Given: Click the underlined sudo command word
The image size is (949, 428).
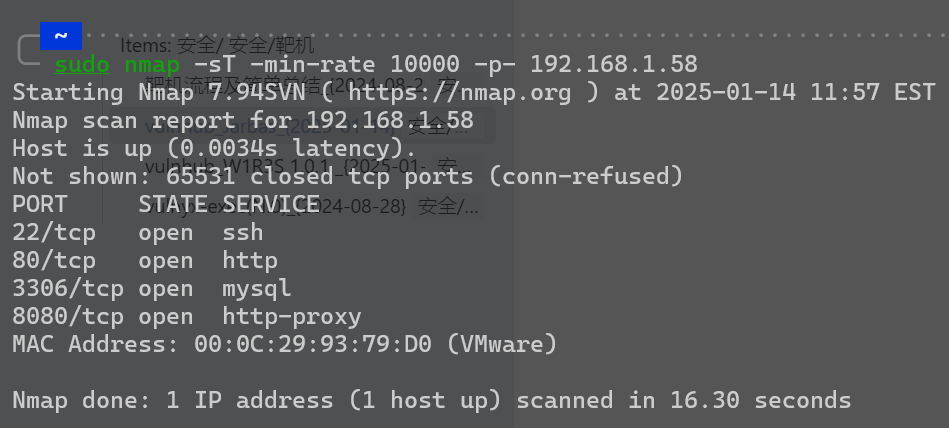Looking at the screenshot, I should tap(82, 64).
